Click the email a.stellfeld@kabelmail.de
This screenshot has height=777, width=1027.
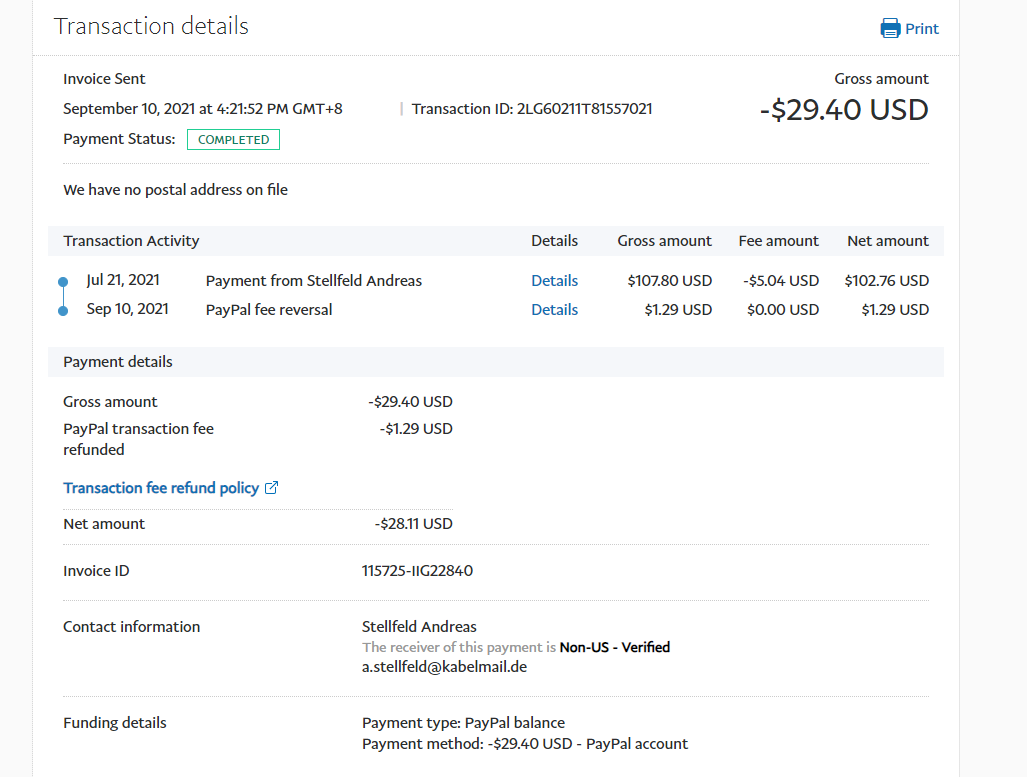444,666
